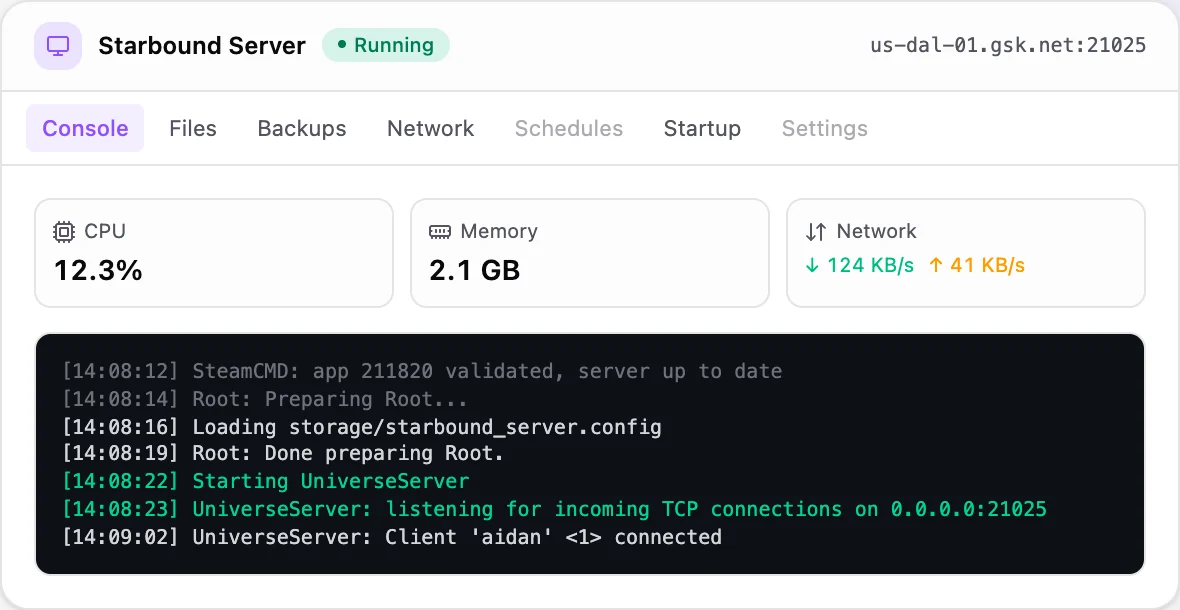The image size is (1180, 610).
Task: Open the Console tab
Action: click(x=85, y=129)
